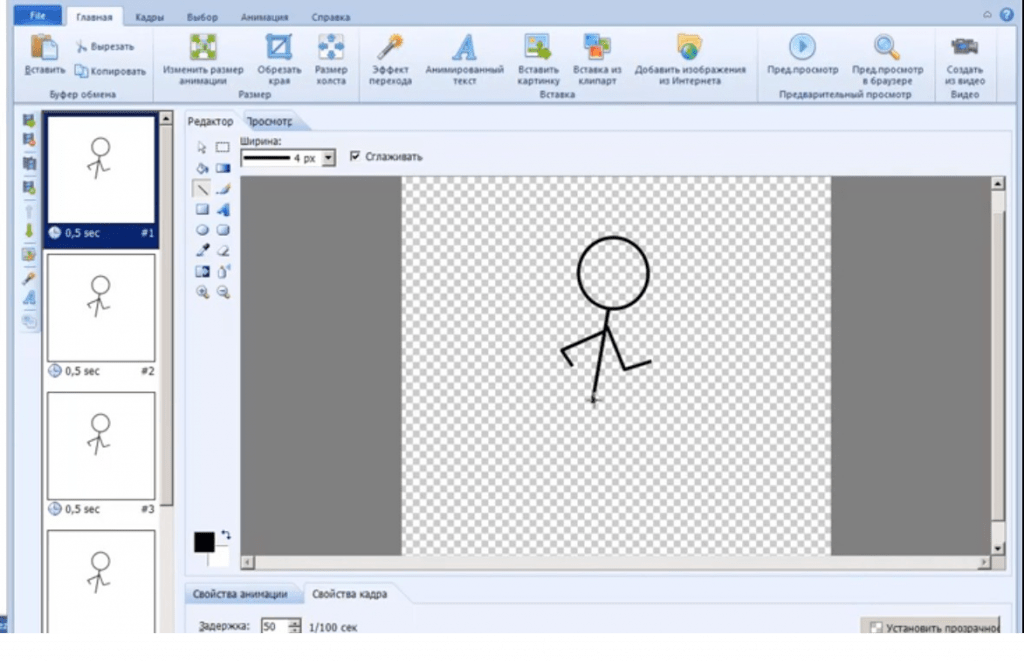Add an Эффект перехода transition effect
This screenshot has height=662, width=1024.
[x=390, y=59]
